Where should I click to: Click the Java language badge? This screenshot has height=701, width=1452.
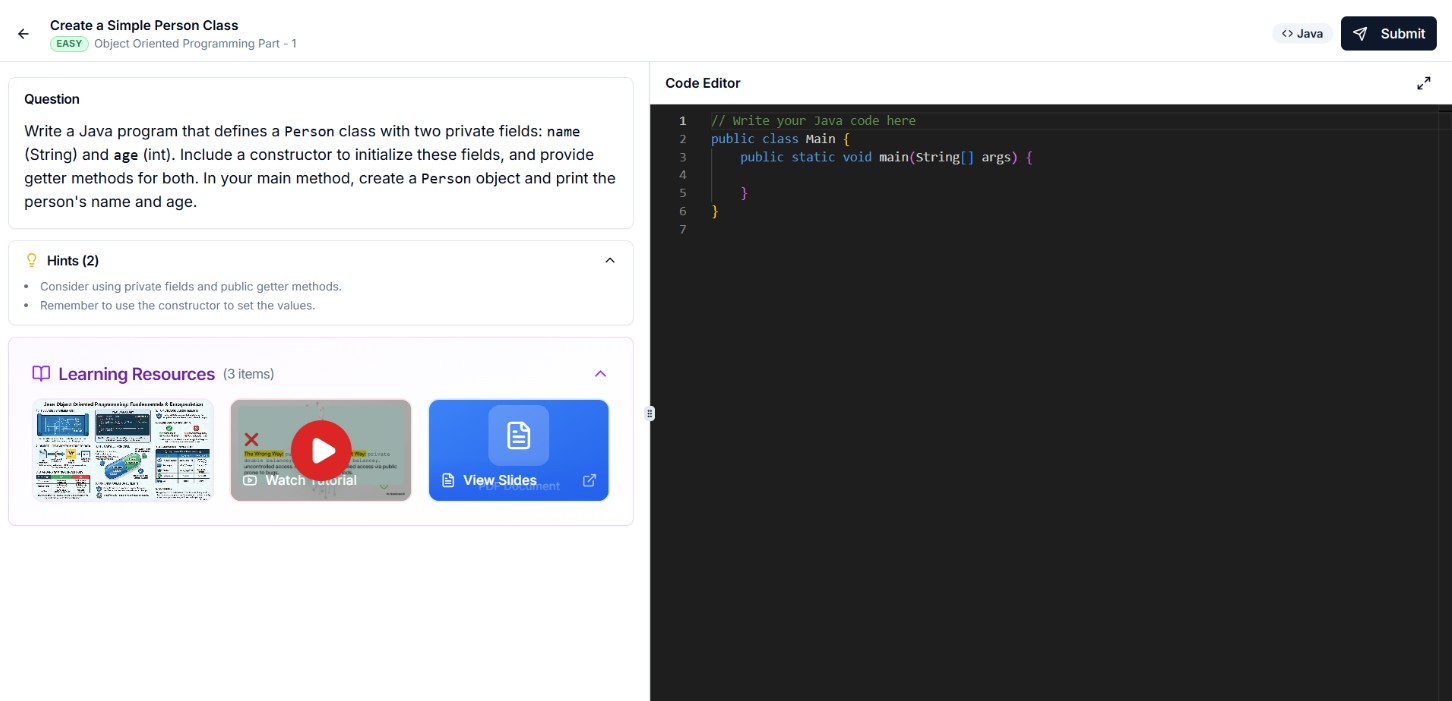tap(1302, 34)
